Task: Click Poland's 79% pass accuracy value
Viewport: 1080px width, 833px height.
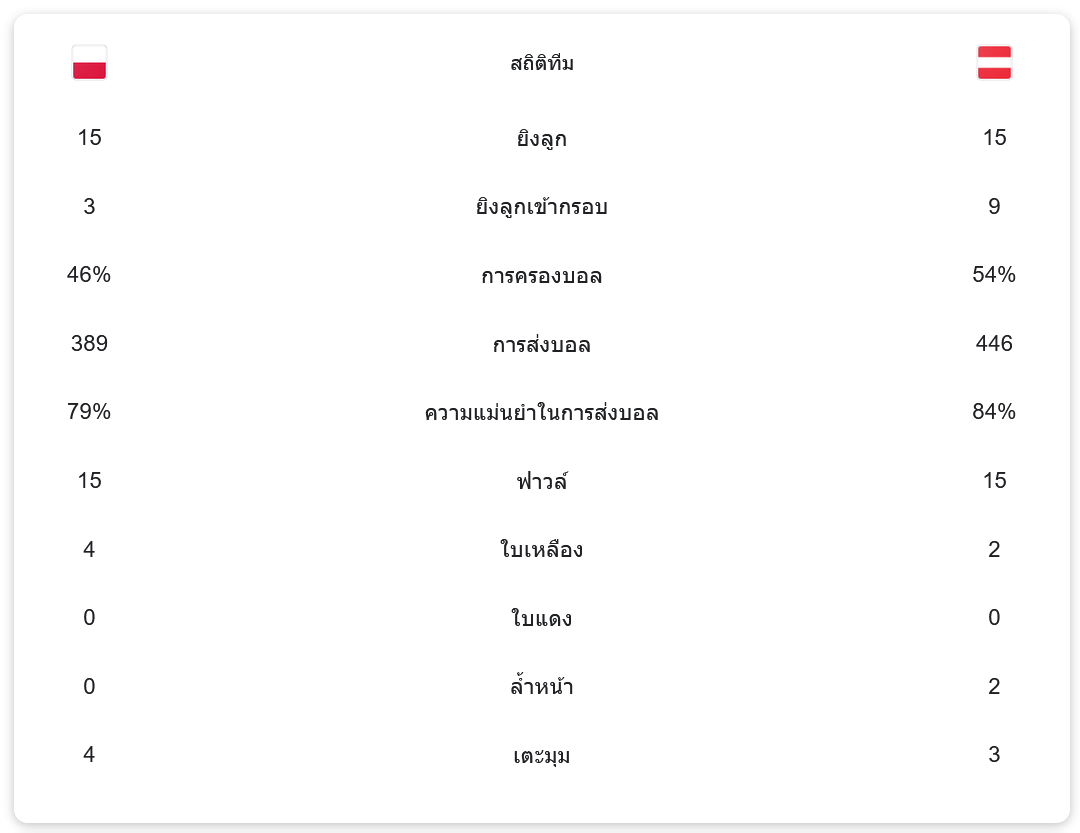Action: click(x=89, y=412)
